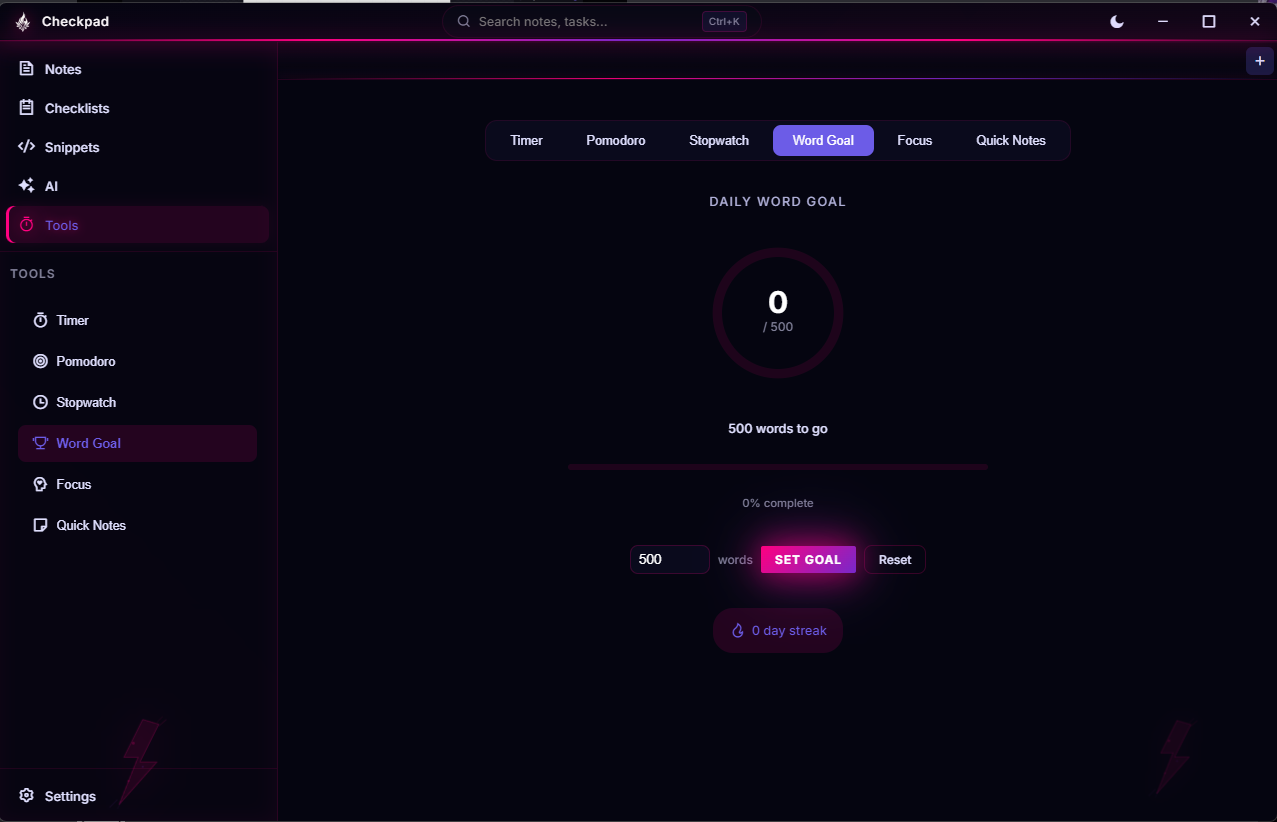Switch to the Timer tab
This screenshot has height=822, width=1277.
(526, 140)
